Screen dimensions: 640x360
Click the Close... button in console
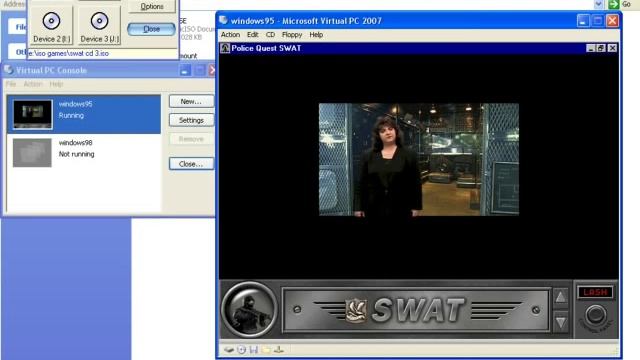click(191, 164)
